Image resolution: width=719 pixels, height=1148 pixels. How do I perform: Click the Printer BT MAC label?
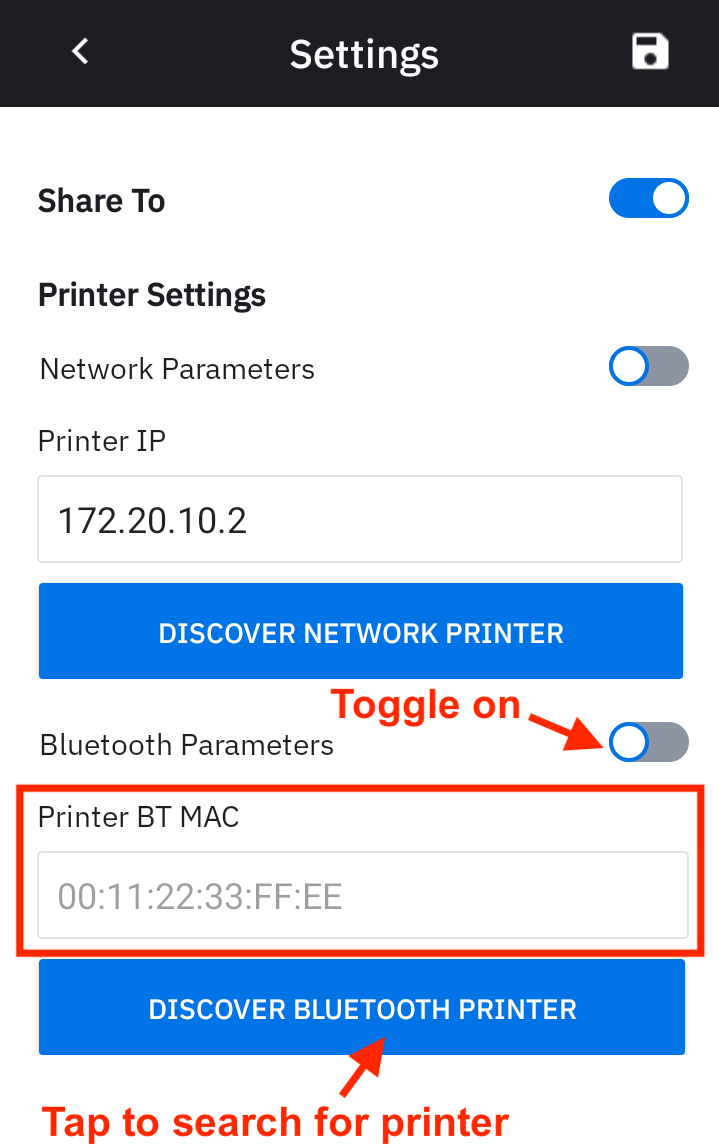tap(139, 817)
